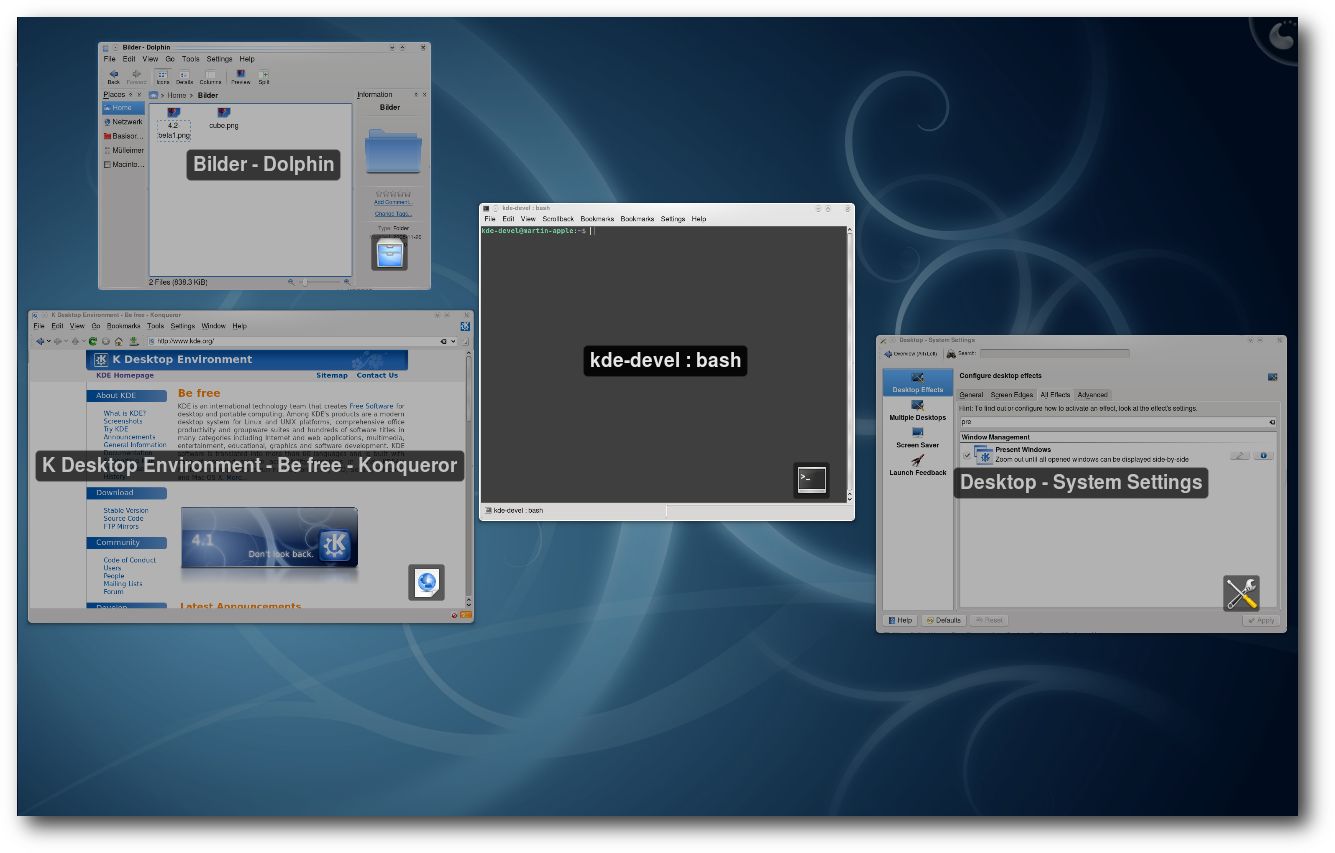Toggle Present Windows effect checkbox
The width and height of the screenshot is (1335, 853).
967,455
